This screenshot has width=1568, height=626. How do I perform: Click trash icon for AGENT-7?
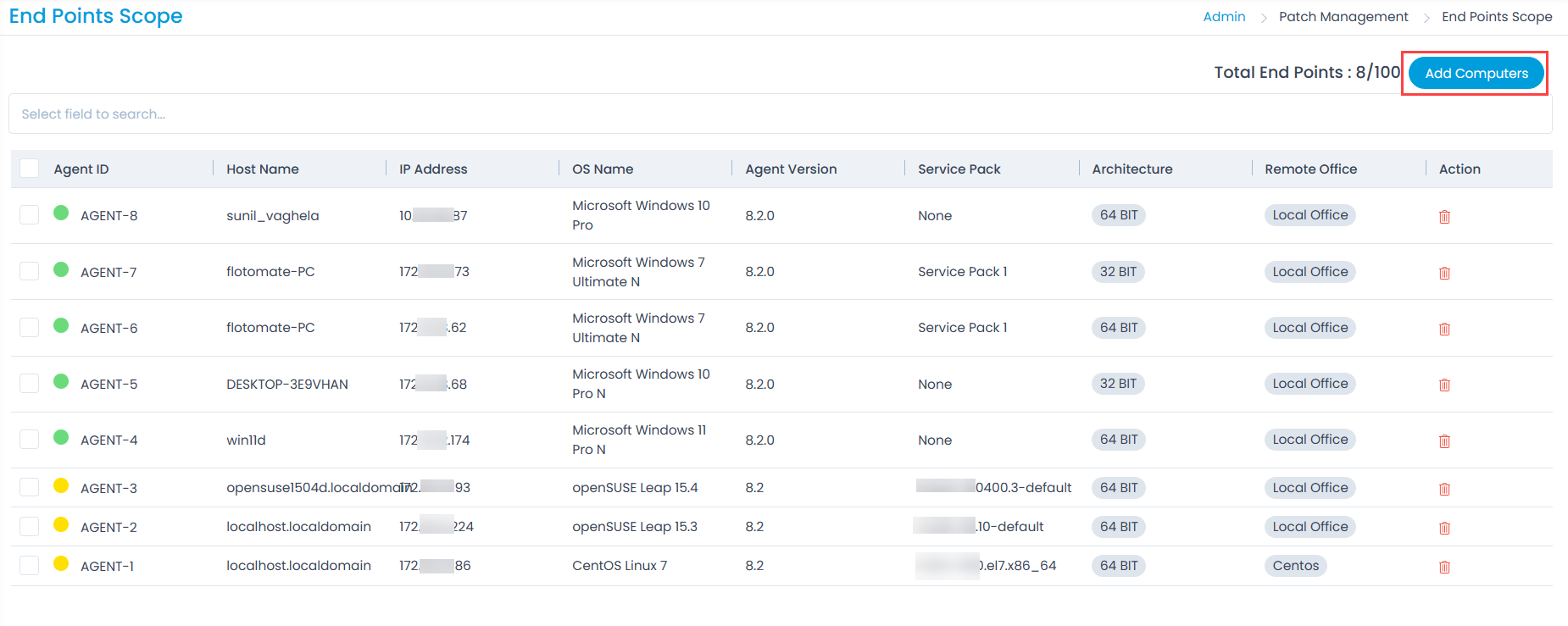click(1444, 273)
